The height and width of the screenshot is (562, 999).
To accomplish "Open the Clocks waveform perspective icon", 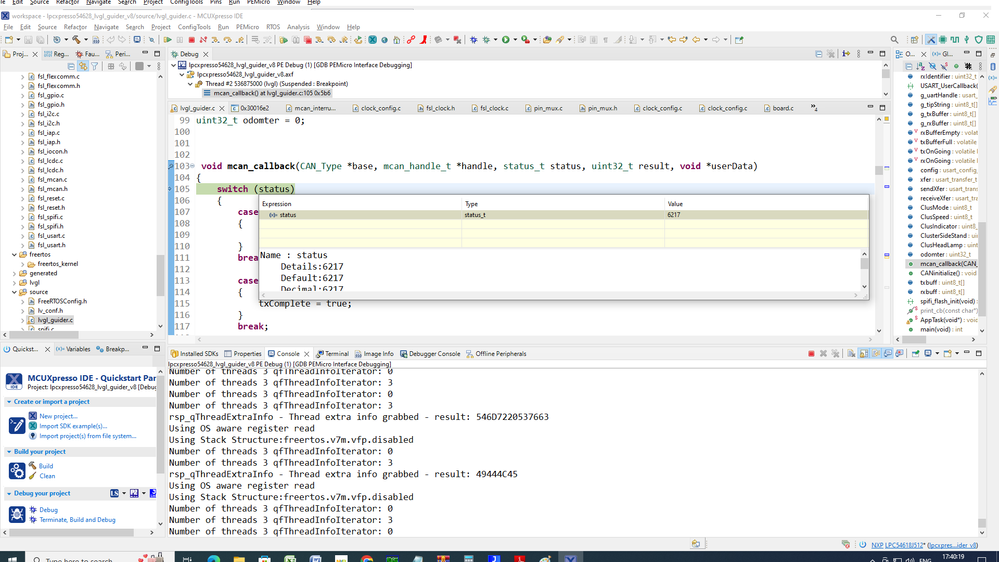I will [954, 40].
